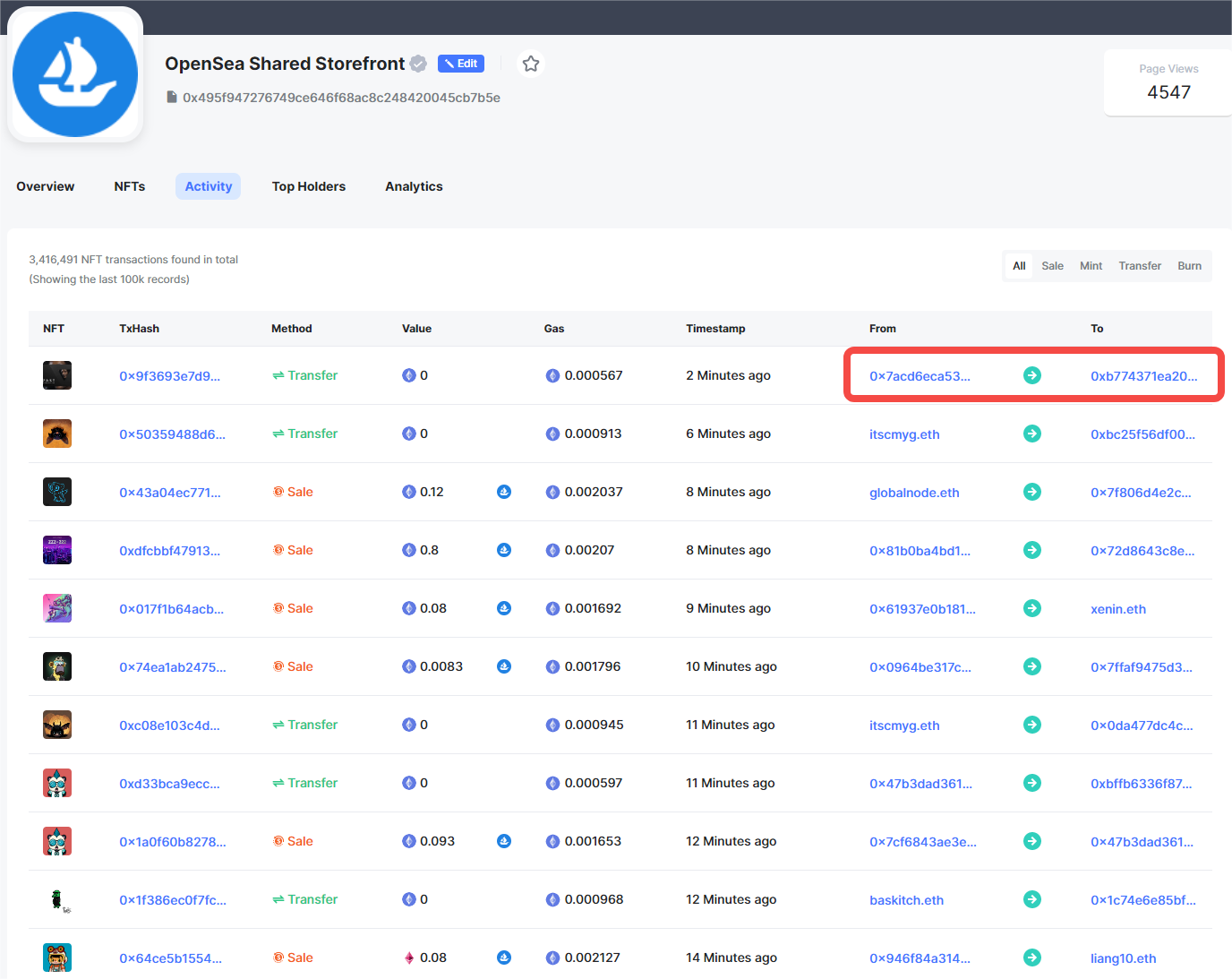Open the contract address 0x495f947276749ce...
Viewport: 1232px width, 979px height.
341,98
